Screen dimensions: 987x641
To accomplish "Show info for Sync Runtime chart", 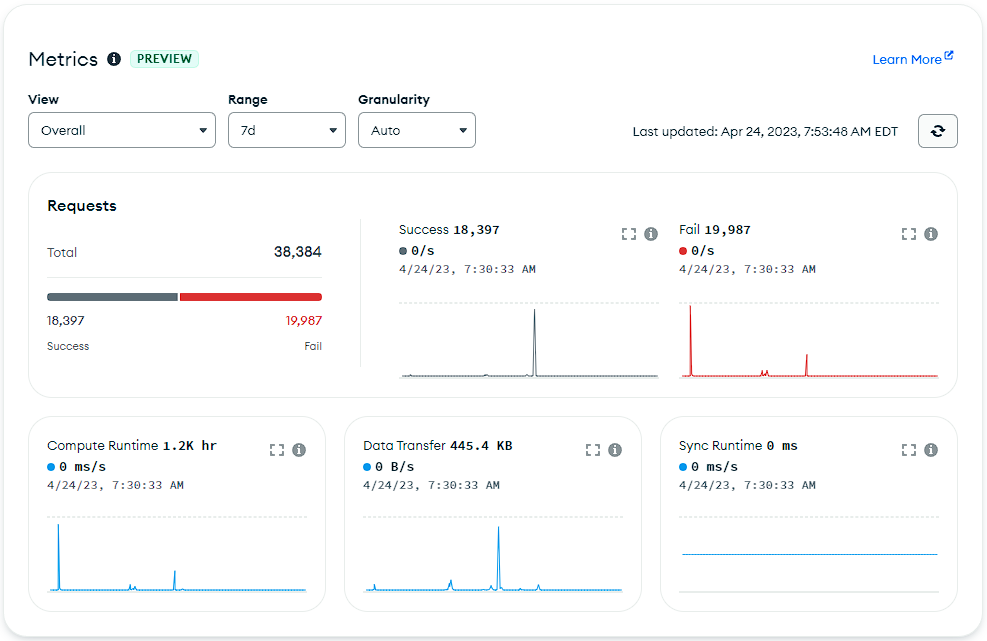I will pyautogui.click(x=931, y=450).
